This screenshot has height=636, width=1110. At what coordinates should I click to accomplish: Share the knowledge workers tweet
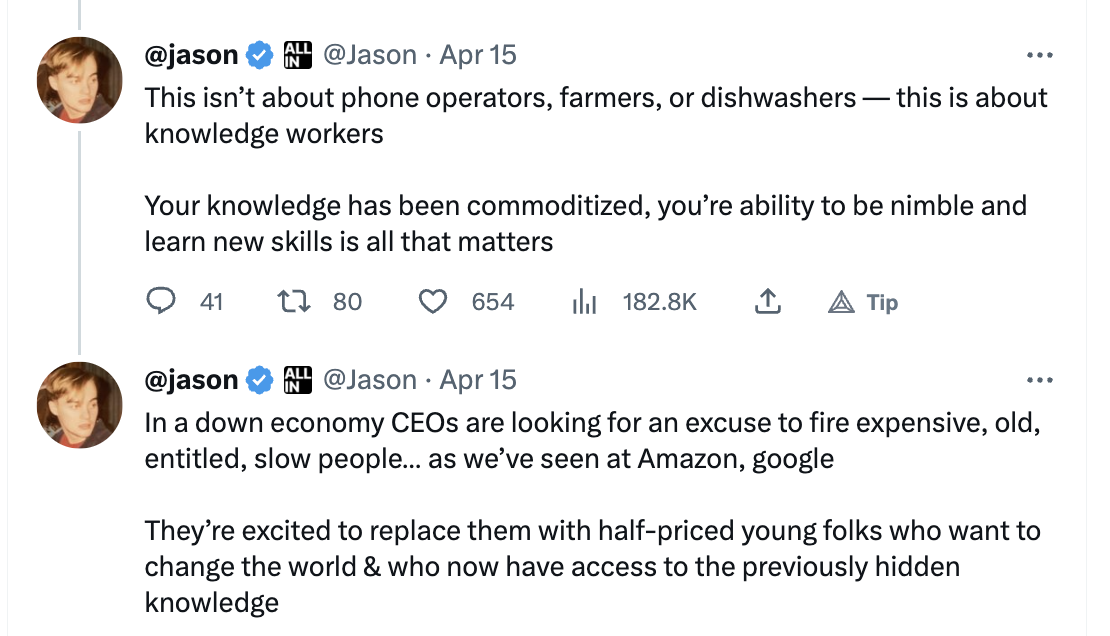[x=767, y=301]
